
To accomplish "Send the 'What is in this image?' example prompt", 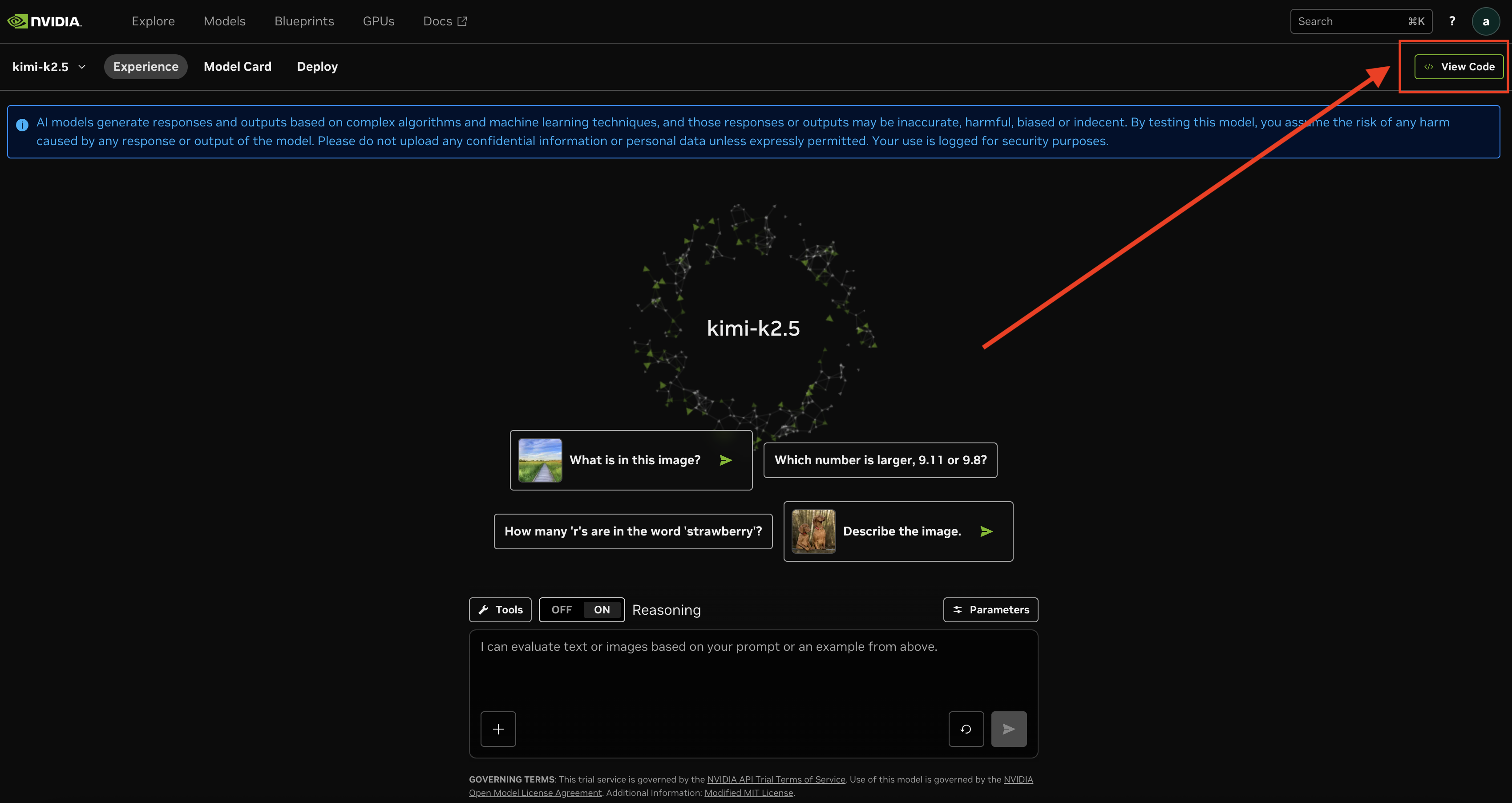I will coord(726,460).
